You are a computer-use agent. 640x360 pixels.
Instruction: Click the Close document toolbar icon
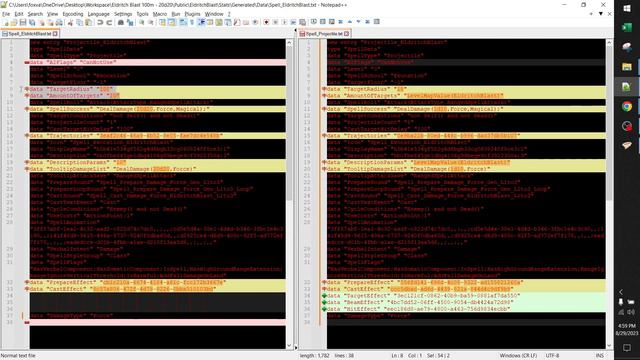pyautogui.click(x=42, y=22)
